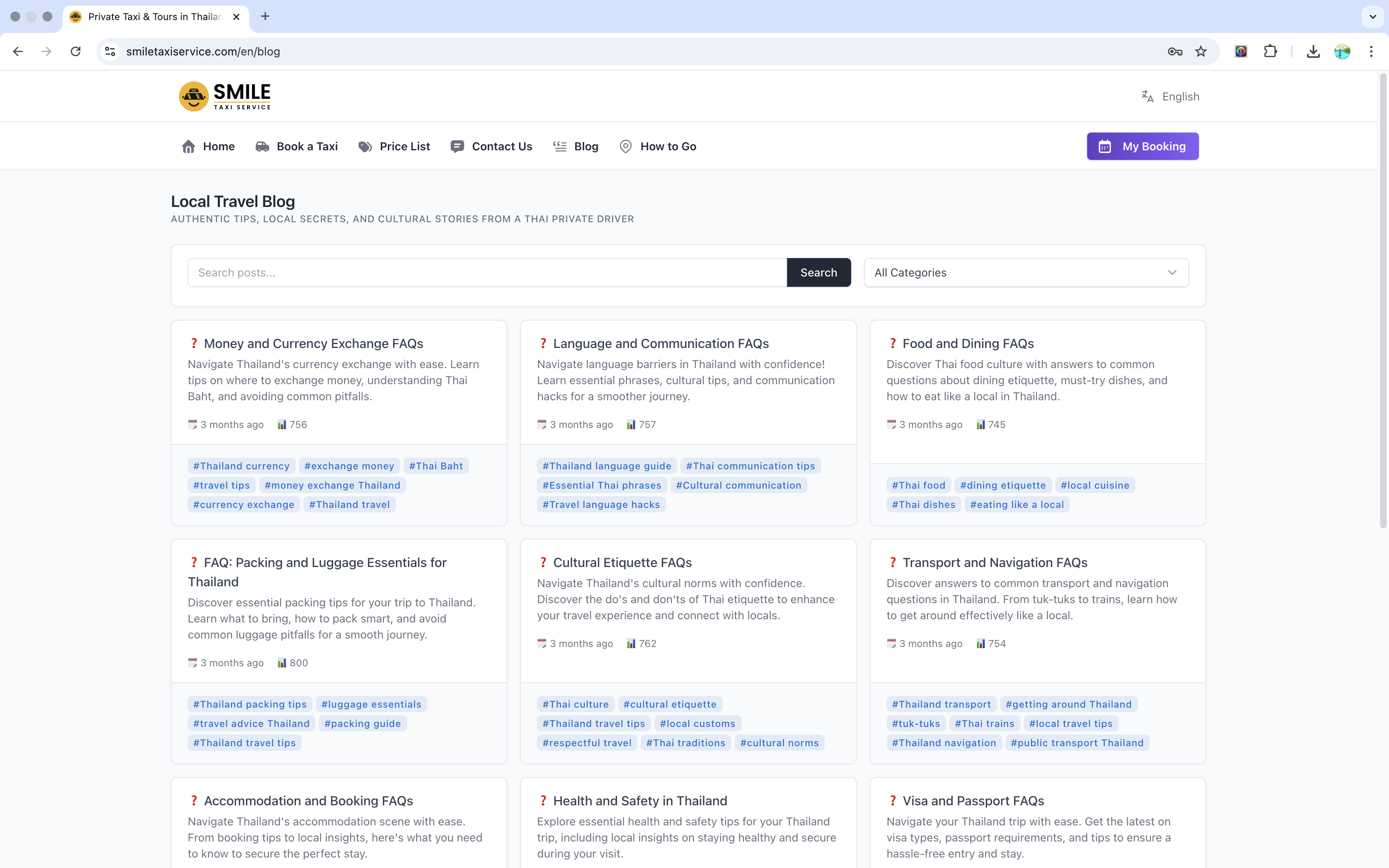This screenshot has width=1389, height=868.
Task: Open My Booking button
Action: (x=1142, y=146)
